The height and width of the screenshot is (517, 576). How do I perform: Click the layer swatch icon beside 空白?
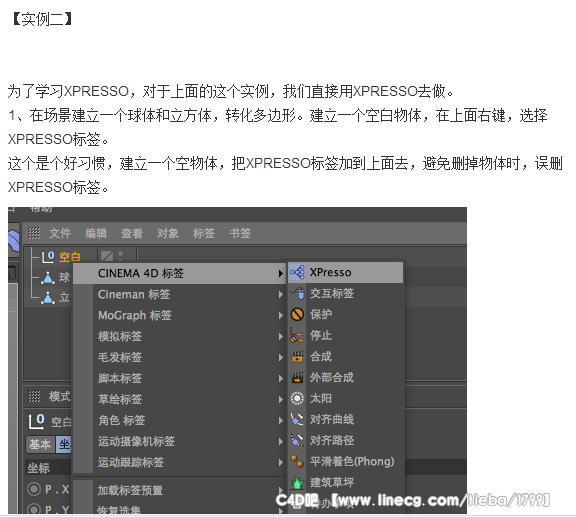pos(107,255)
